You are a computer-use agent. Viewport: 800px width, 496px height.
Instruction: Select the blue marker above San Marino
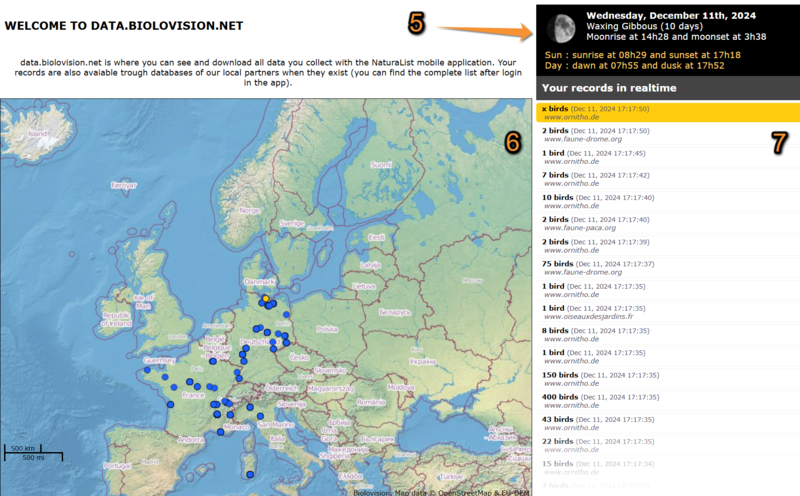click(x=261, y=415)
